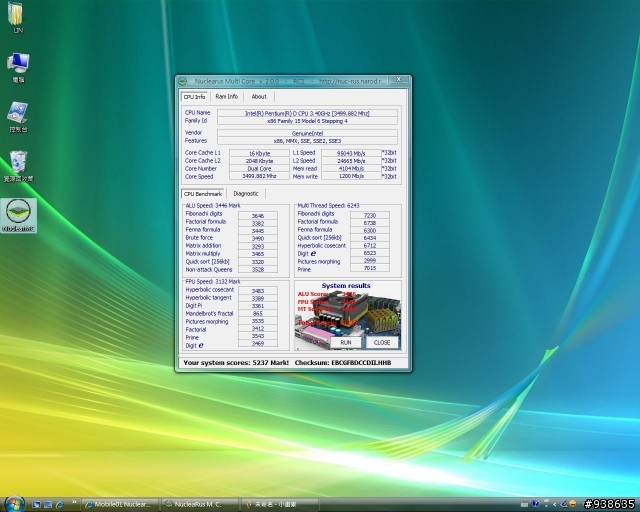Click the CPU Name field value
Viewport: 640px width, 512px height.
(307, 113)
